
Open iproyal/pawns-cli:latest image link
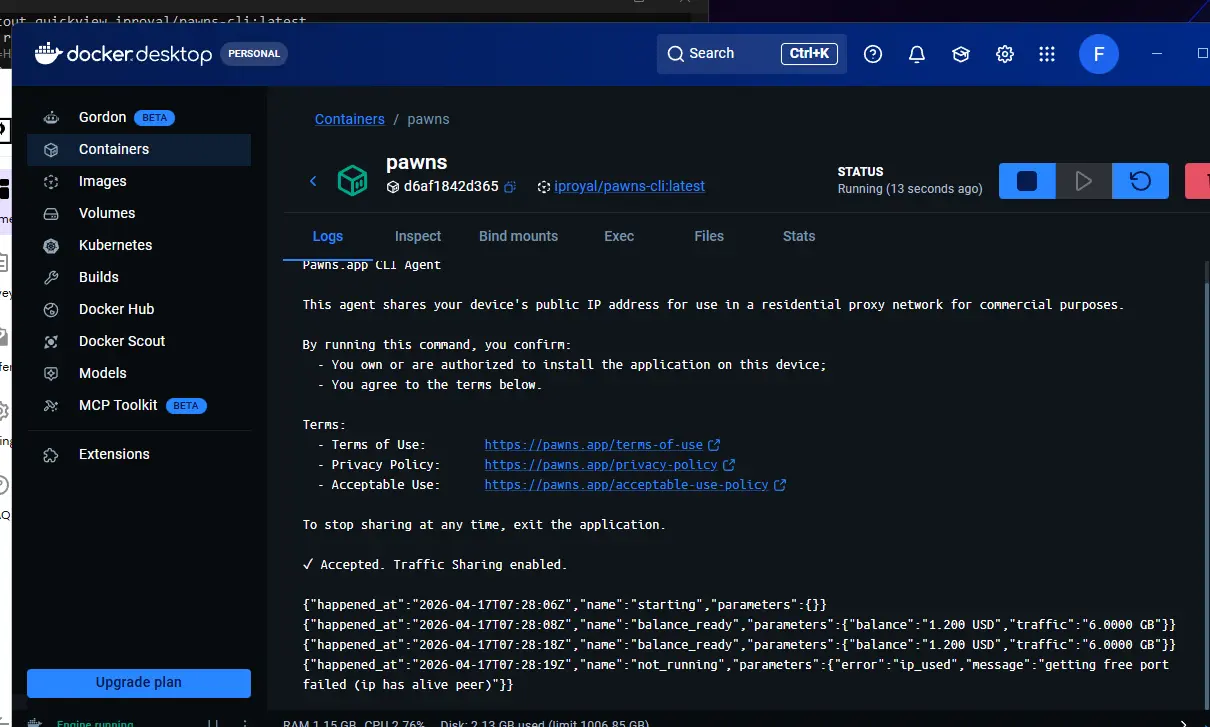click(x=630, y=186)
